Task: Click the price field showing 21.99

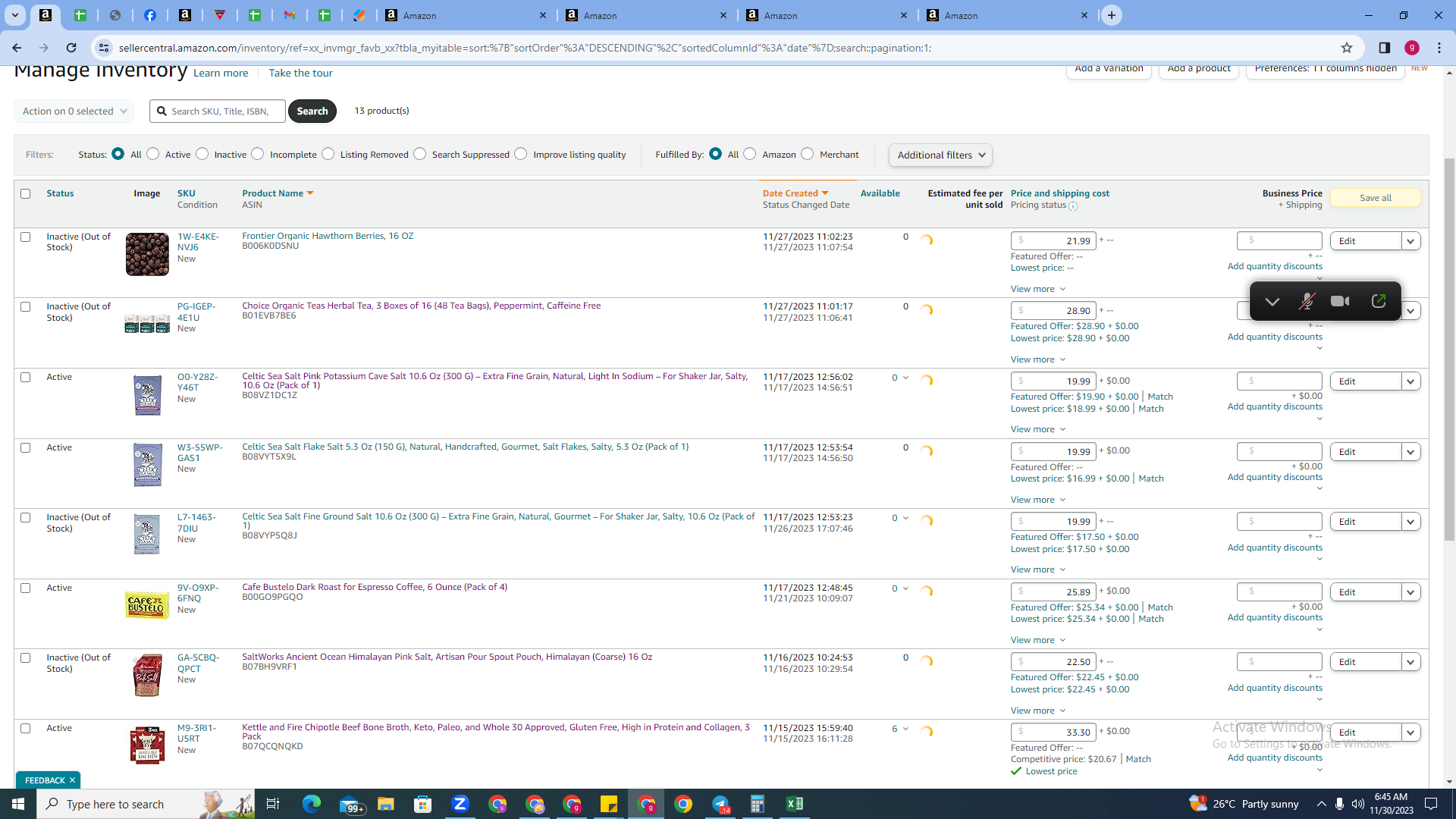Action: (1053, 241)
